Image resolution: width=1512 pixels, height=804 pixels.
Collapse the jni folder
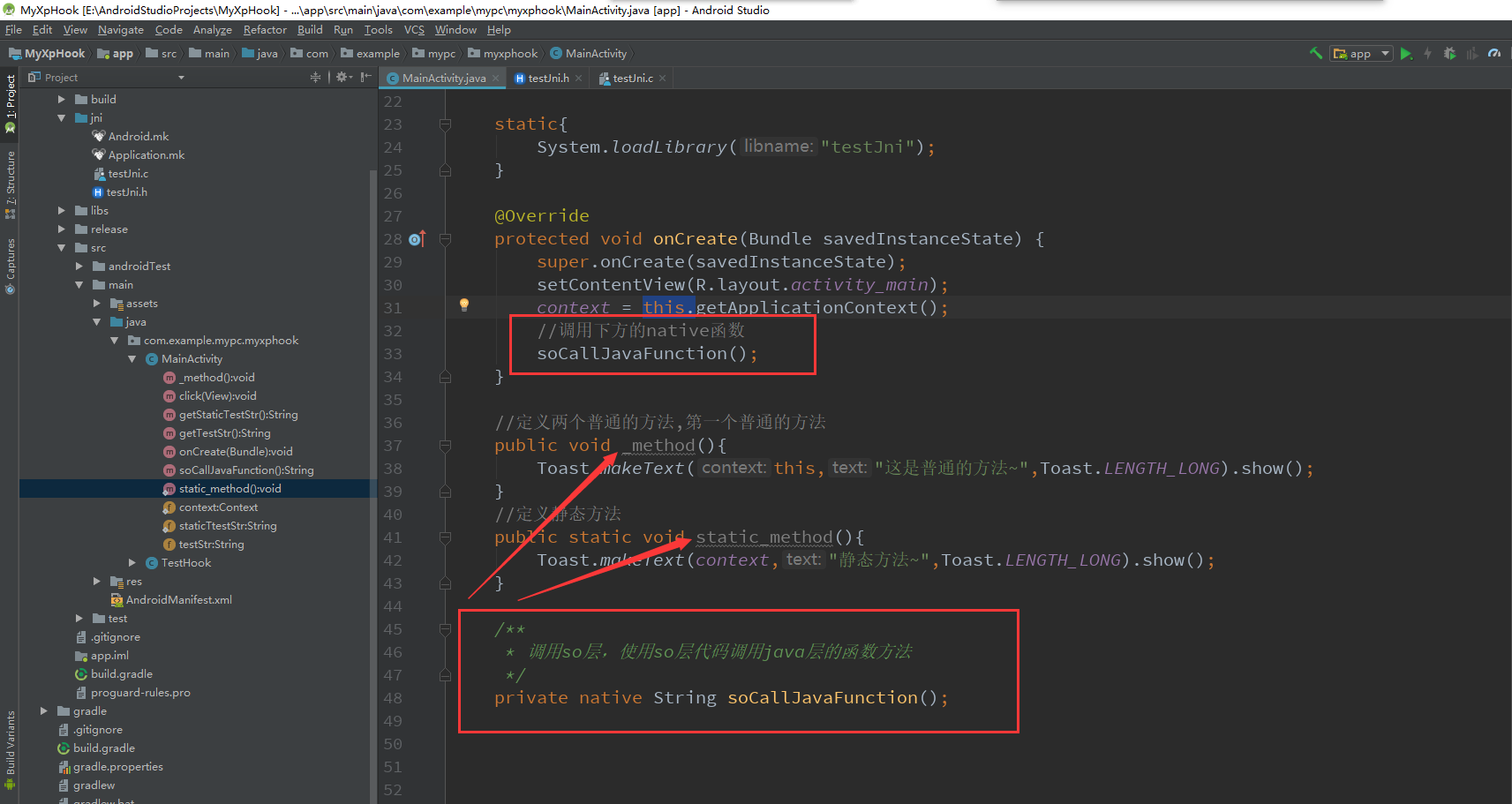pos(62,117)
